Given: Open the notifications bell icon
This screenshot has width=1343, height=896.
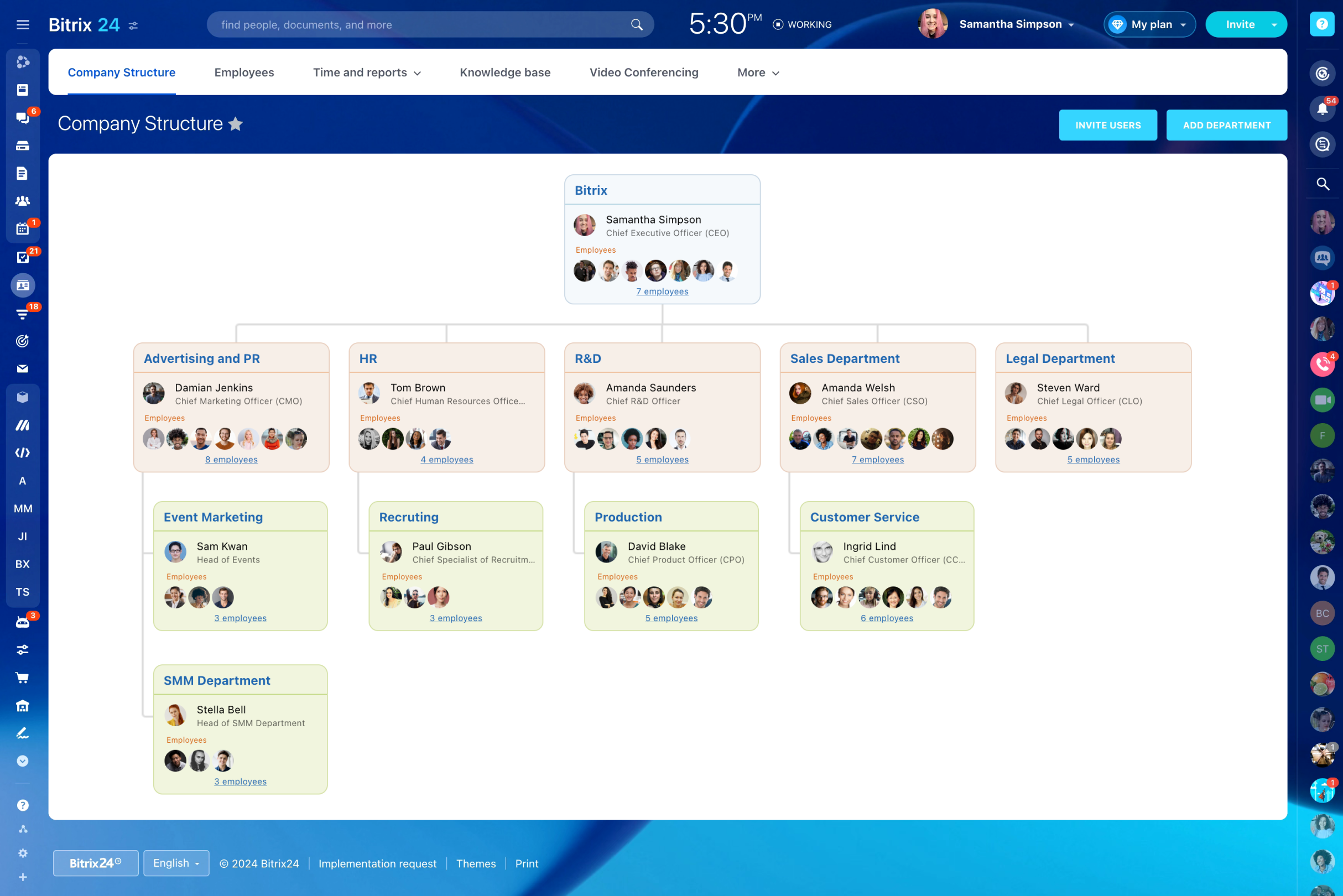Looking at the screenshot, I should [x=1322, y=108].
